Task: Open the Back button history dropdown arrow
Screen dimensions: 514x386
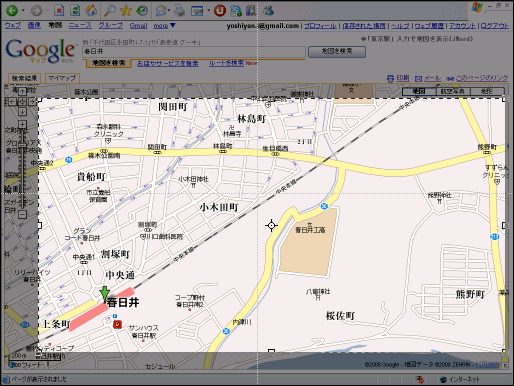Action: point(23,11)
